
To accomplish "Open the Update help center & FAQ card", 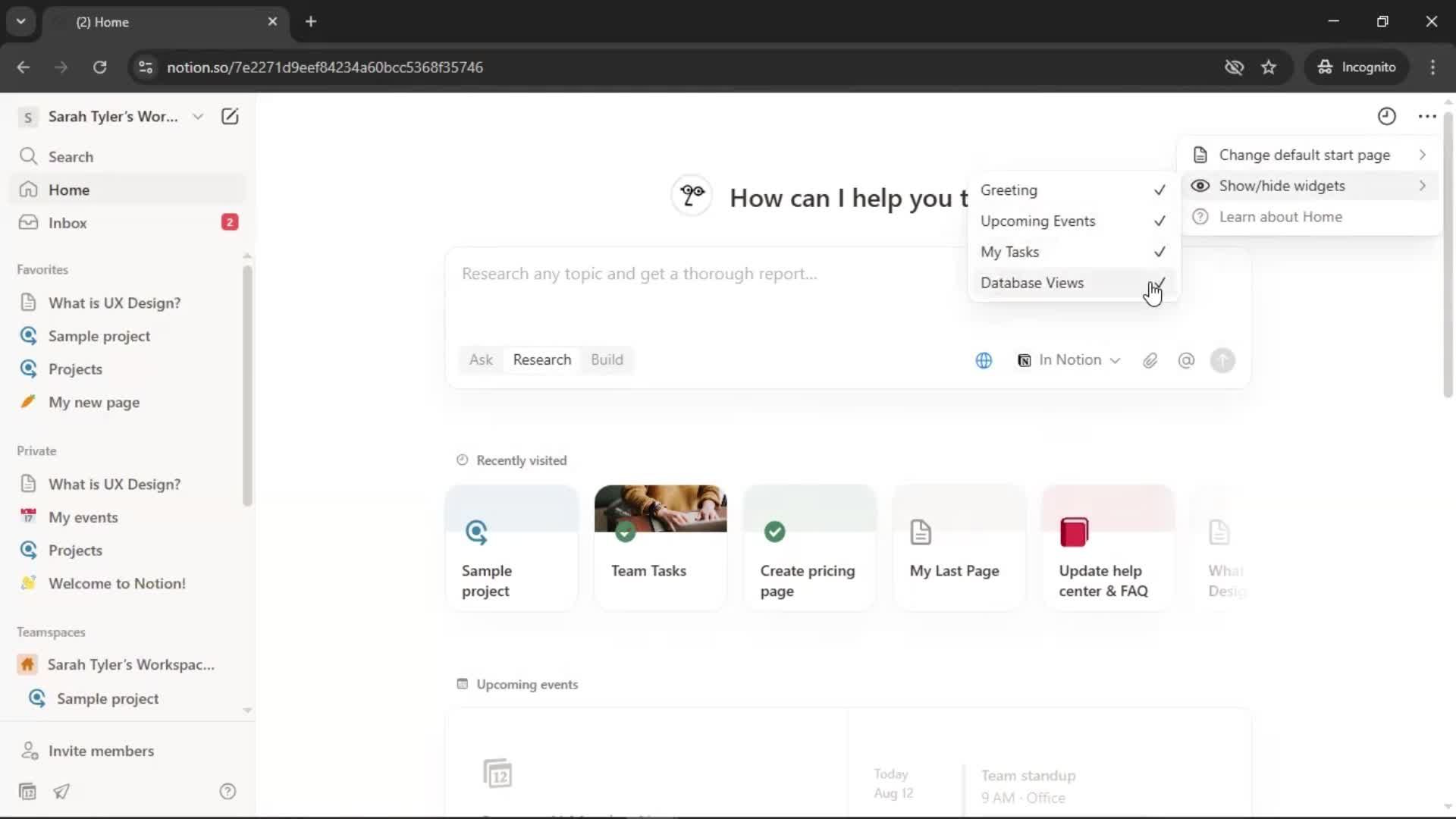I will (1109, 548).
